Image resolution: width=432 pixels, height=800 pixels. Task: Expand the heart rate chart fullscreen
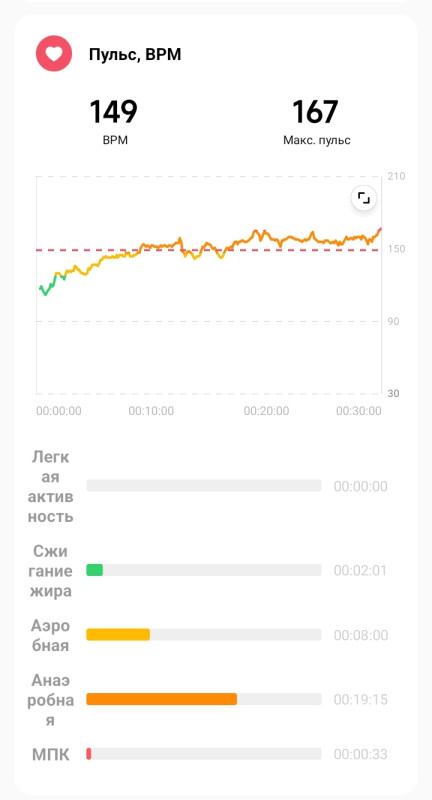[364, 198]
